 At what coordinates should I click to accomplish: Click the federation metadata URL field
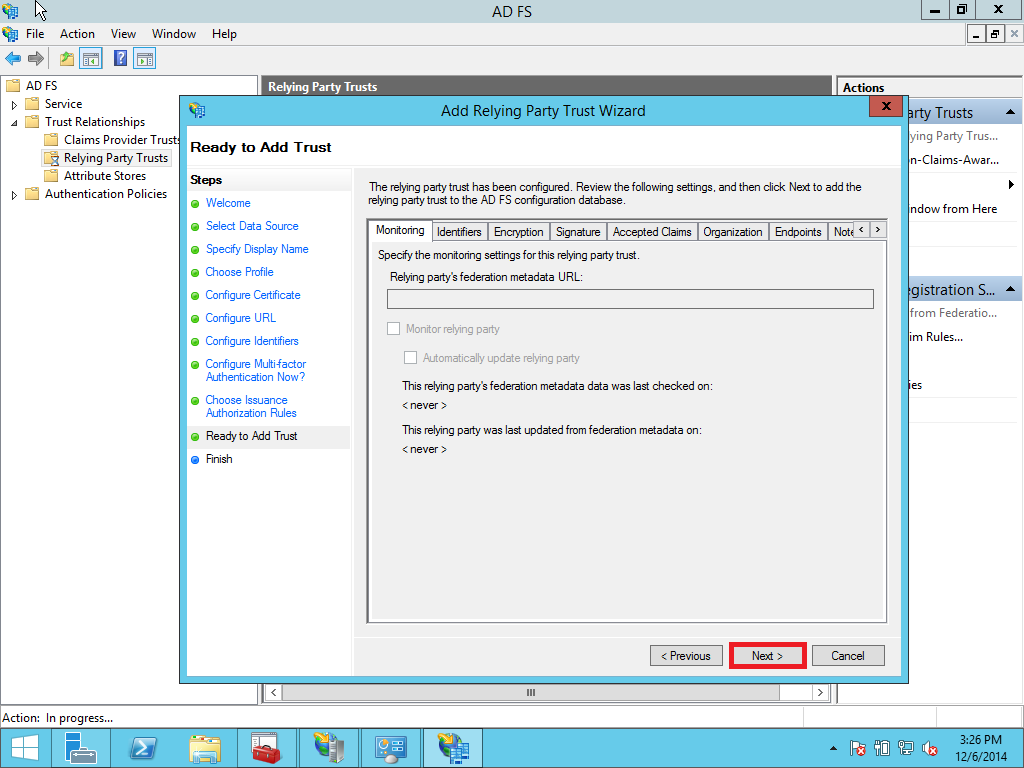pos(630,299)
